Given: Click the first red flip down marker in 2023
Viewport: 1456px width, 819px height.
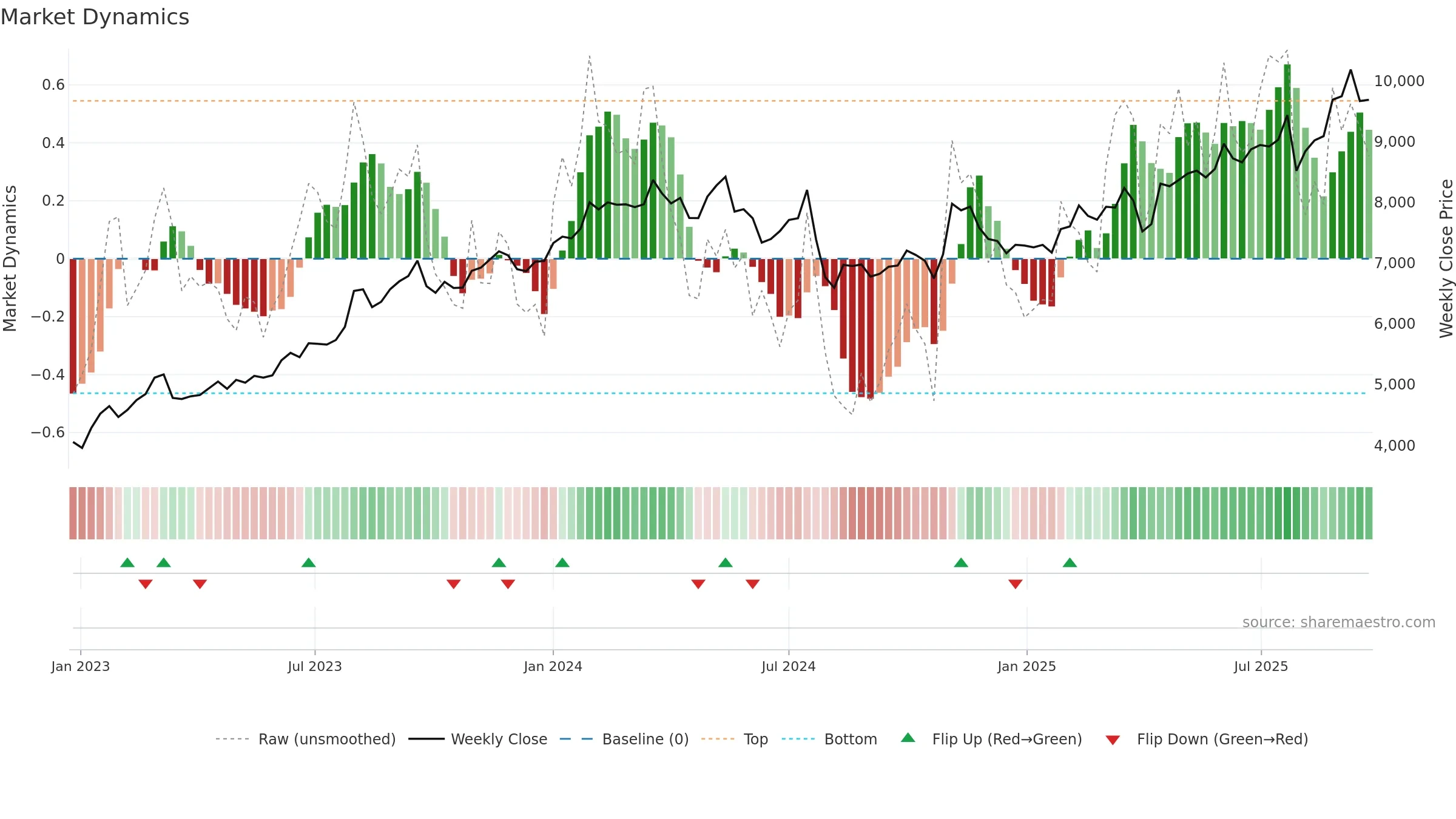Looking at the screenshot, I should pyautogui.click(x=146, y=584).
